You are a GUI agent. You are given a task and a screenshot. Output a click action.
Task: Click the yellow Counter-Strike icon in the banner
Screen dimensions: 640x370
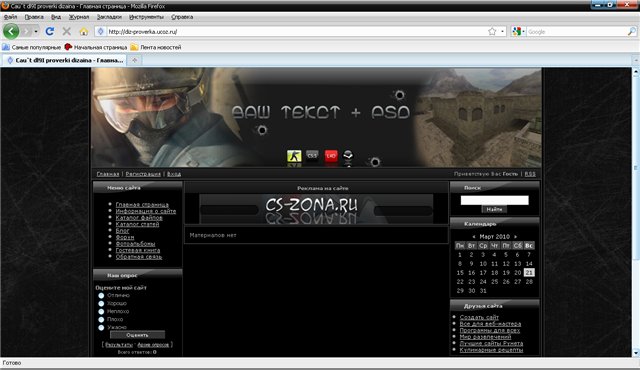coord(294,156)
